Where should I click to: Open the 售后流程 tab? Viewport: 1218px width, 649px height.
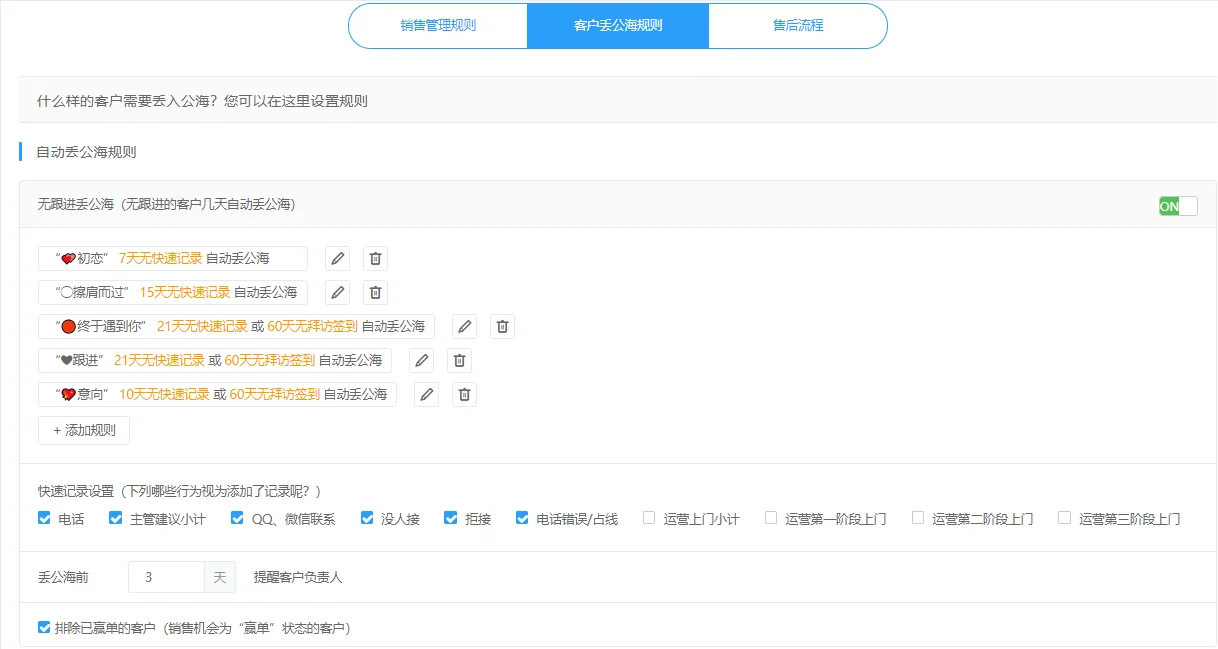pos(797,25)
